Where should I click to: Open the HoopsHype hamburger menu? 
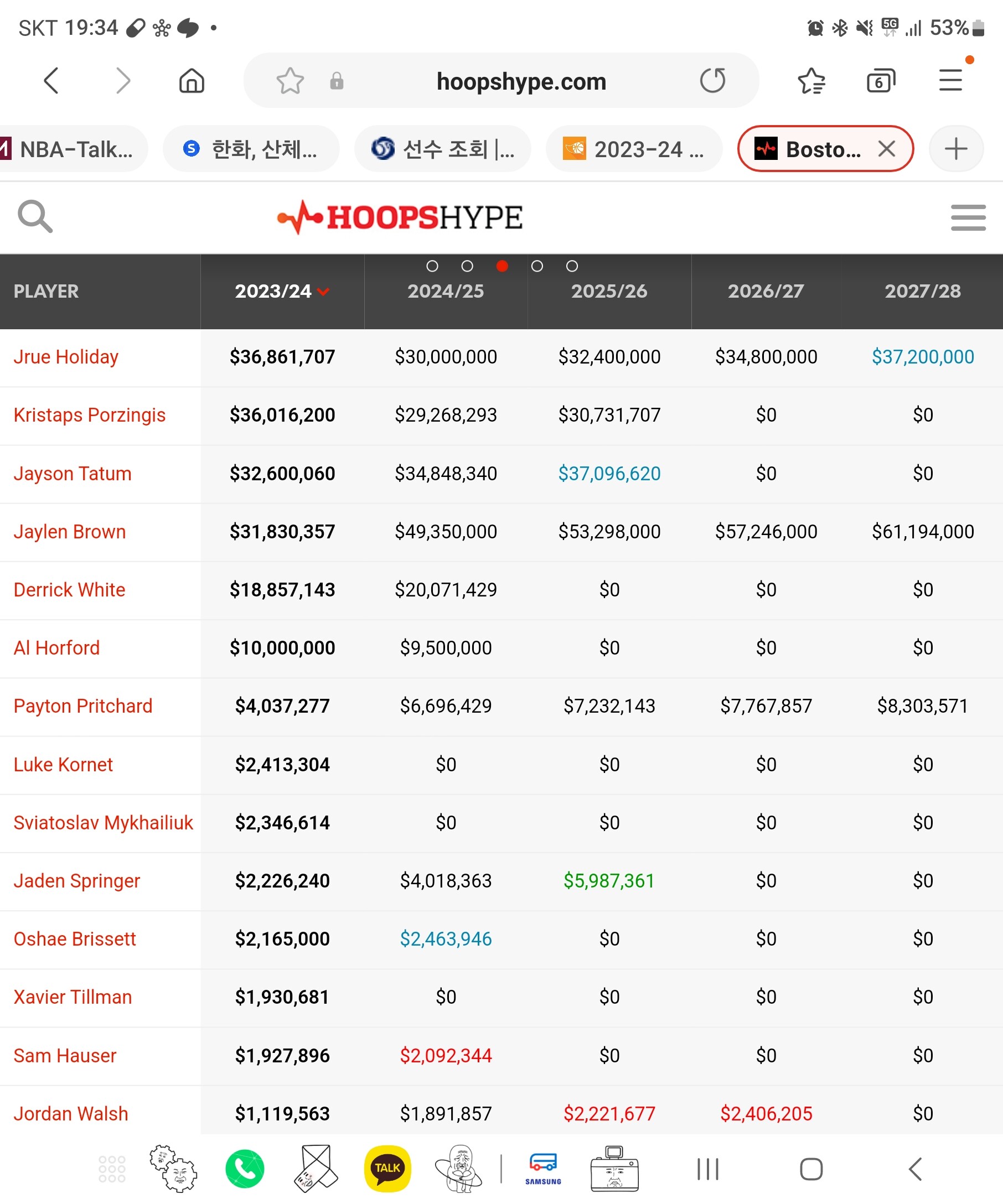point(968,218)
